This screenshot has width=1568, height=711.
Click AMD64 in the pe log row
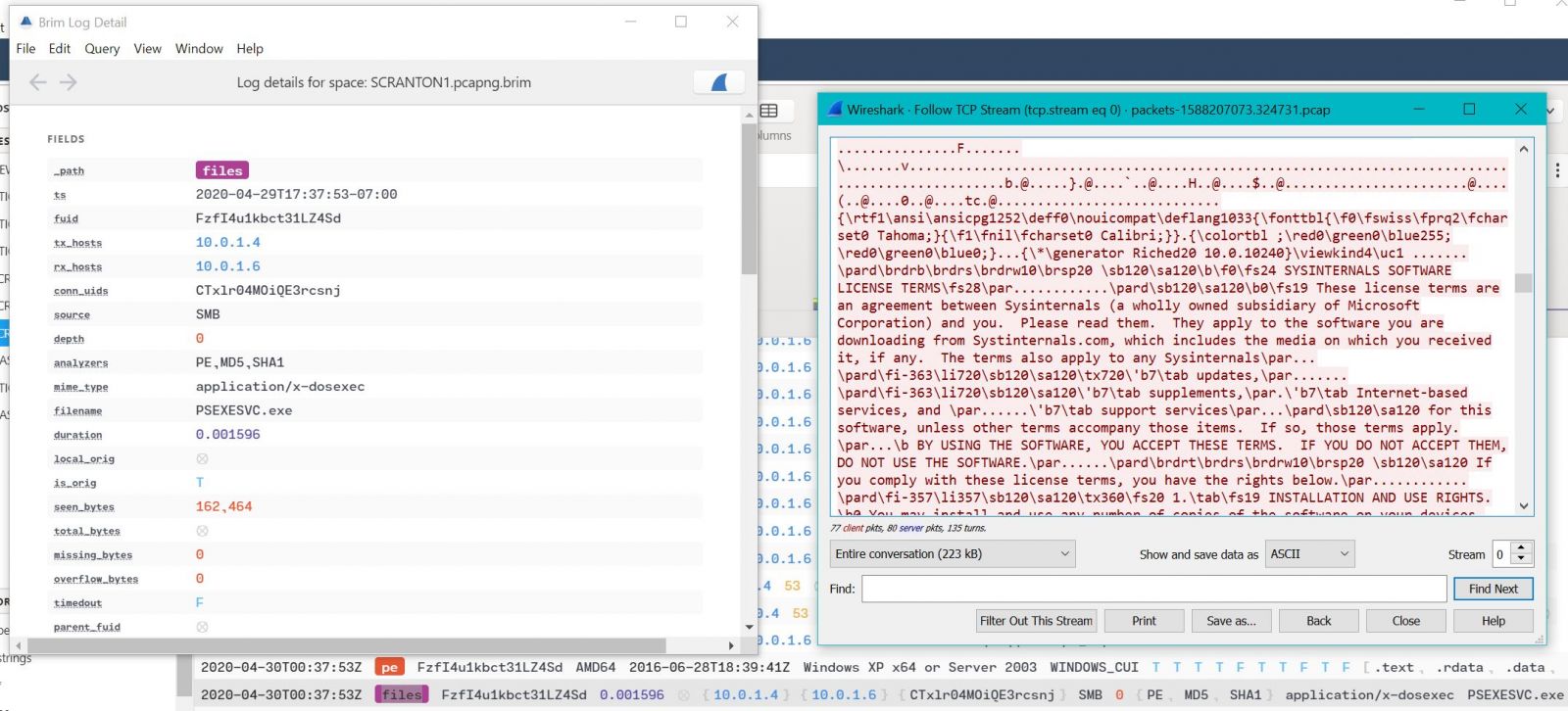click(596, 667)
